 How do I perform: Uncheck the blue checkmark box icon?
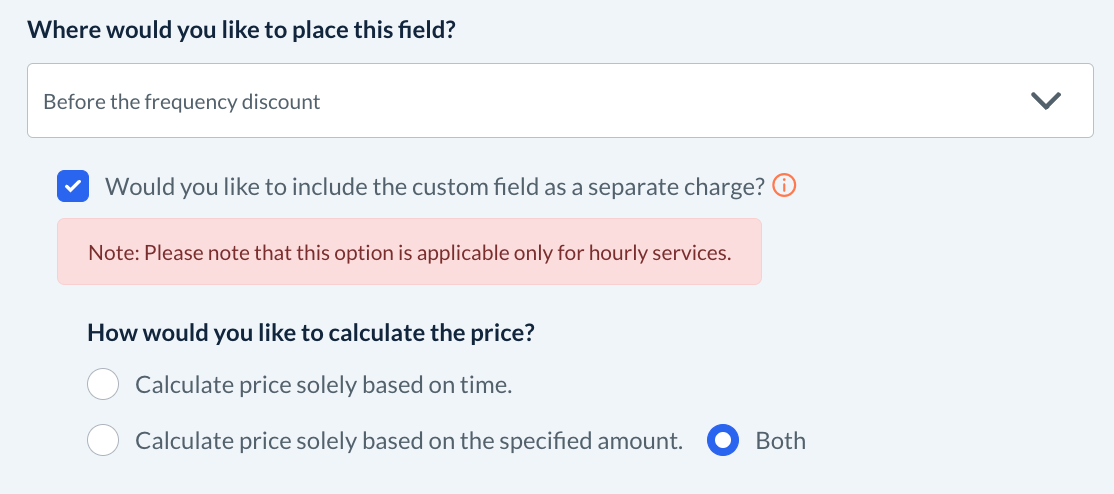coord(73,186)
